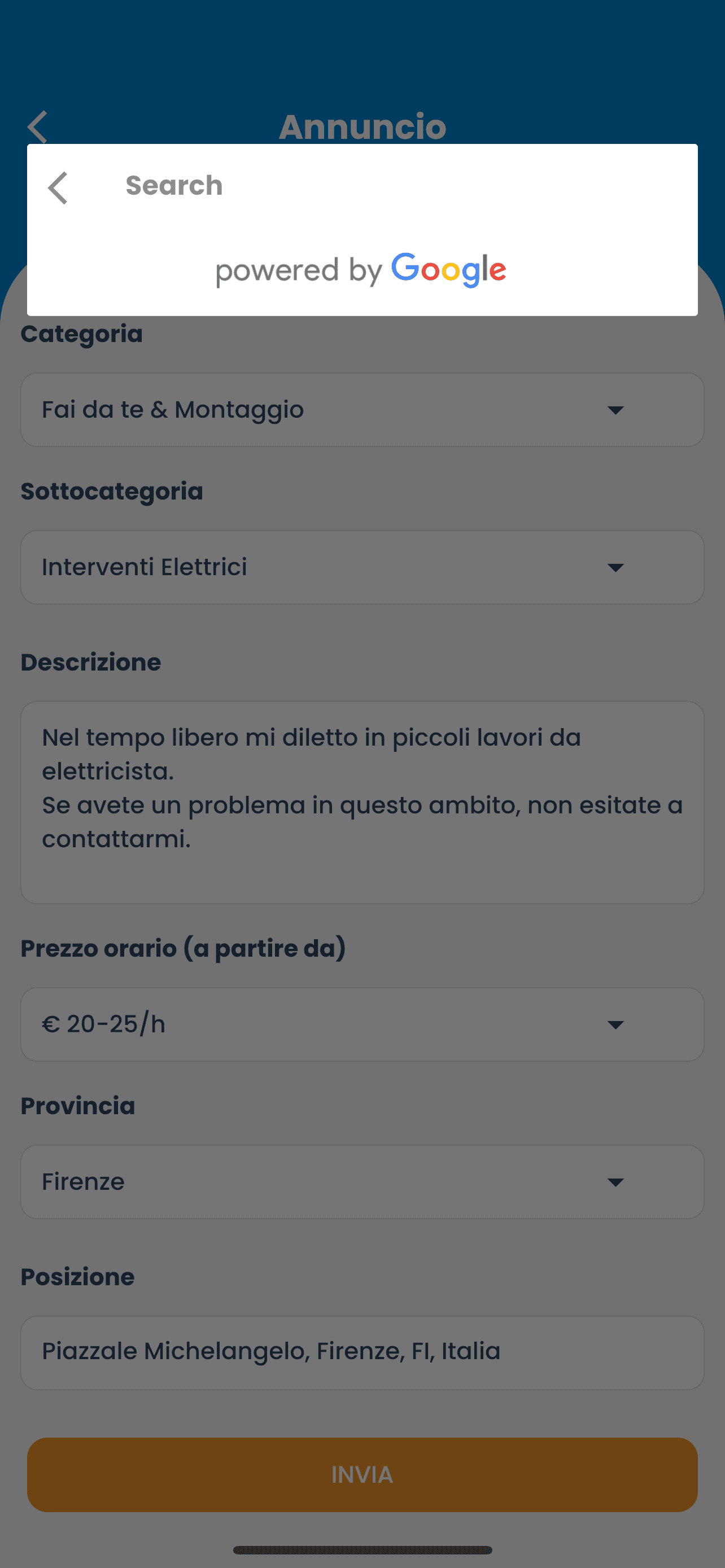Expand the 'Interventi Elettrici' selector
The width and height of the screenshot is (725, 1568).
pyautogui.click(x=304, y=567)
